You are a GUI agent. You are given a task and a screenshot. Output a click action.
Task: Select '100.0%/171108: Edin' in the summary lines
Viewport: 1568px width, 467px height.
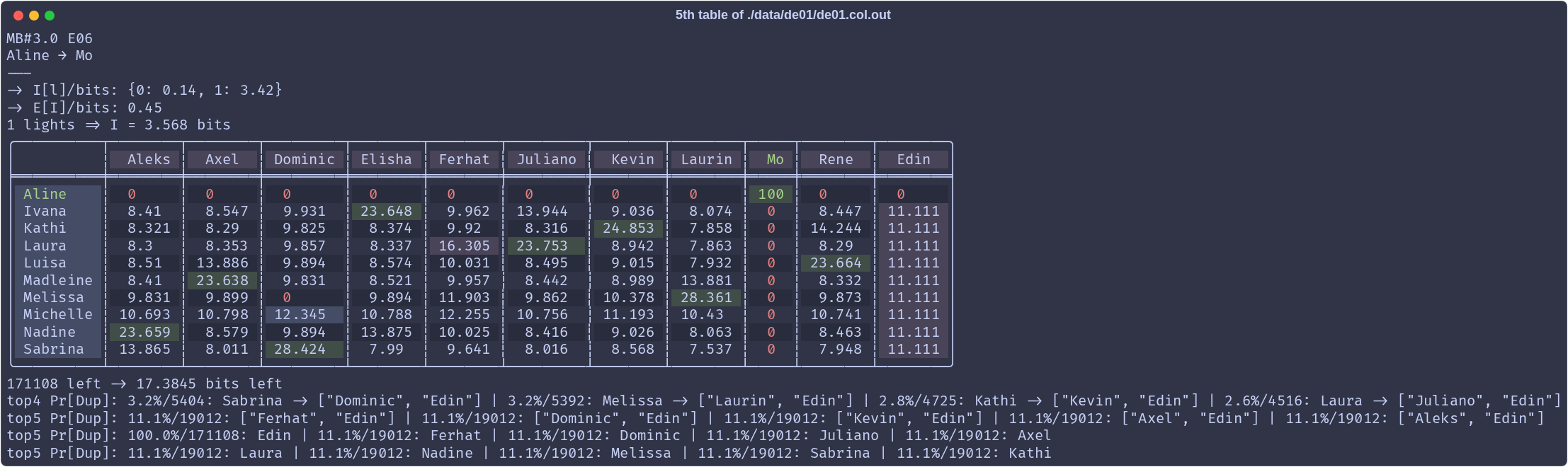coord(209,435)
